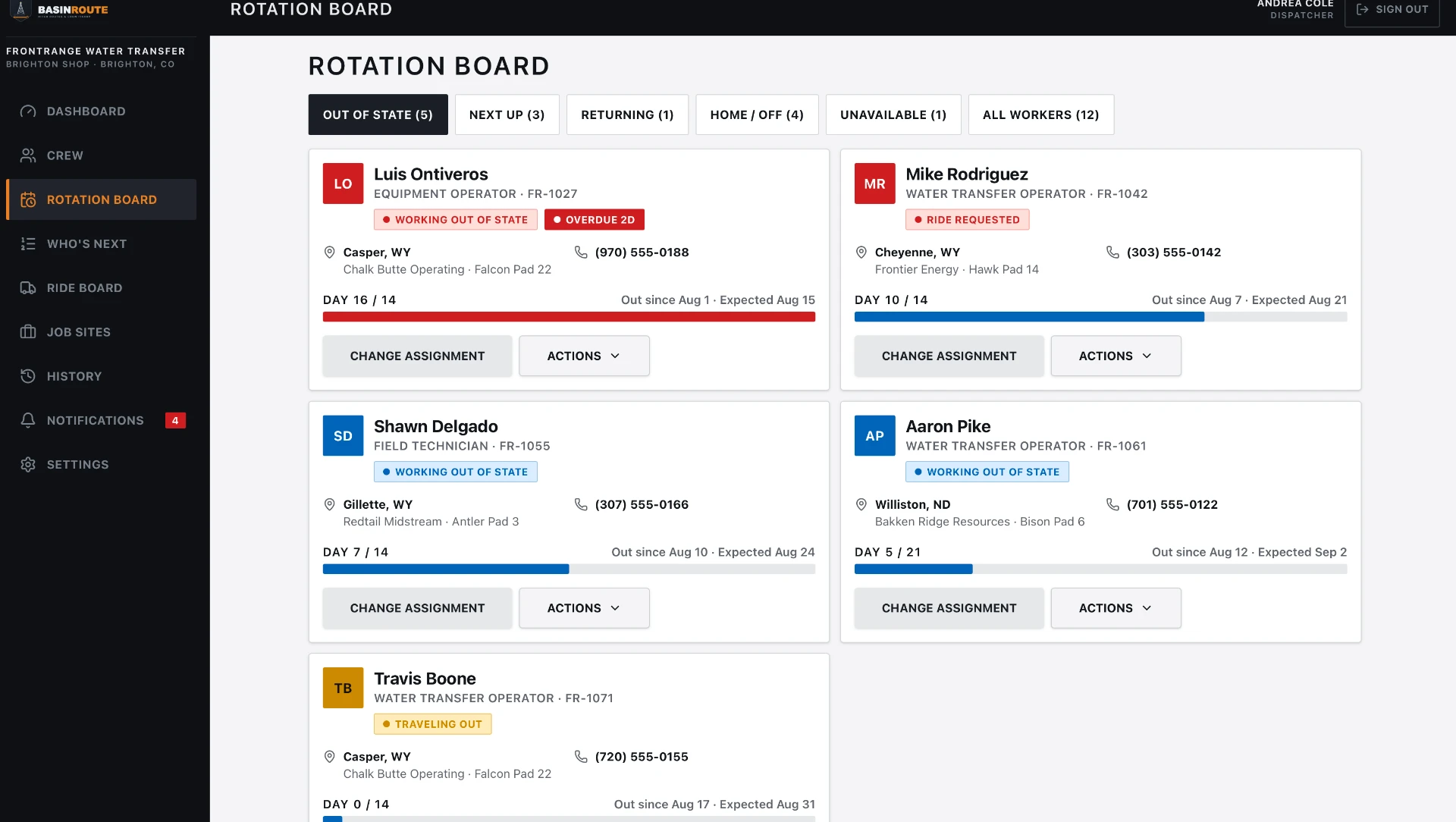Screen dimensions: 1456x822
Task: Click the Ride Requested status badge
Action: [x=967, y=220]
